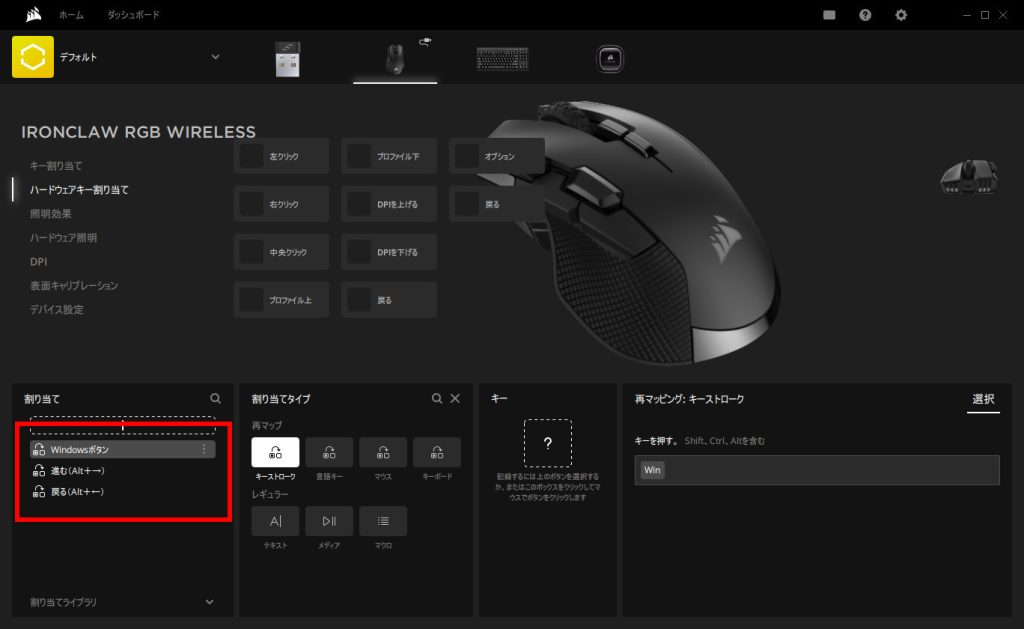
Task: Click the side-view mouse thumbnail
Action: tap(968, 177)
